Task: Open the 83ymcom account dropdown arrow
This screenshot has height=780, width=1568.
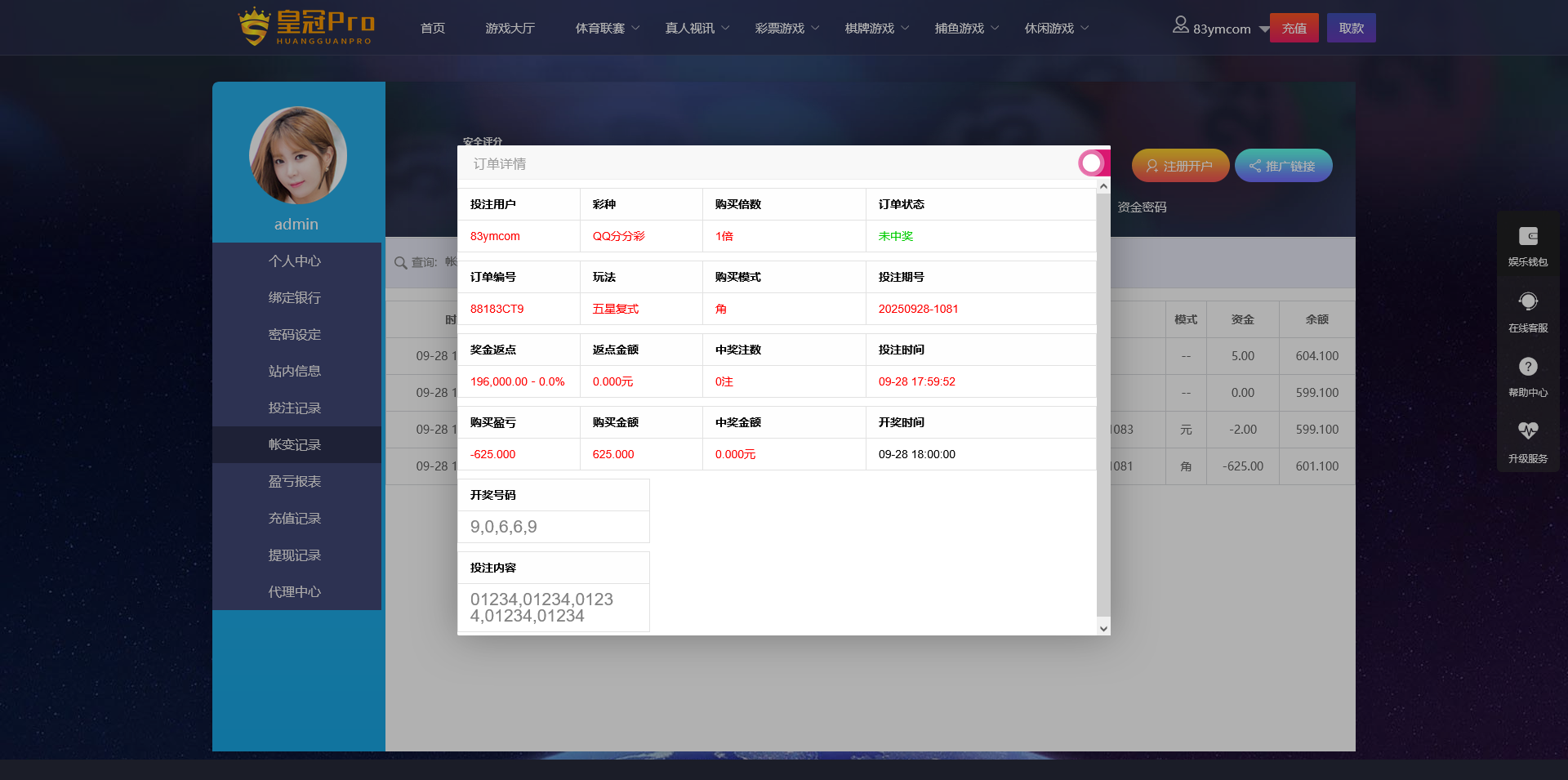Action: (x=1263, y=29)
